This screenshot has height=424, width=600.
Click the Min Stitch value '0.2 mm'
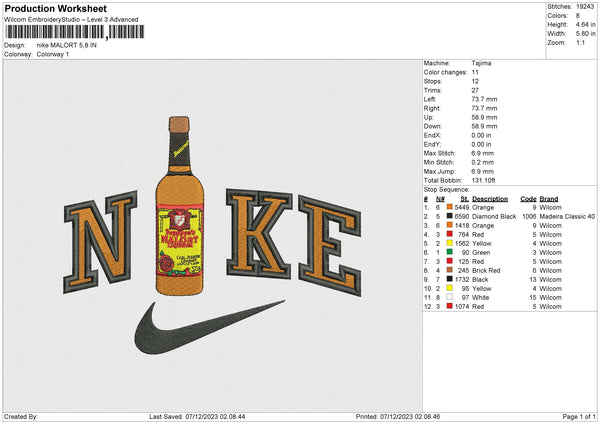(x=483, y=162)
